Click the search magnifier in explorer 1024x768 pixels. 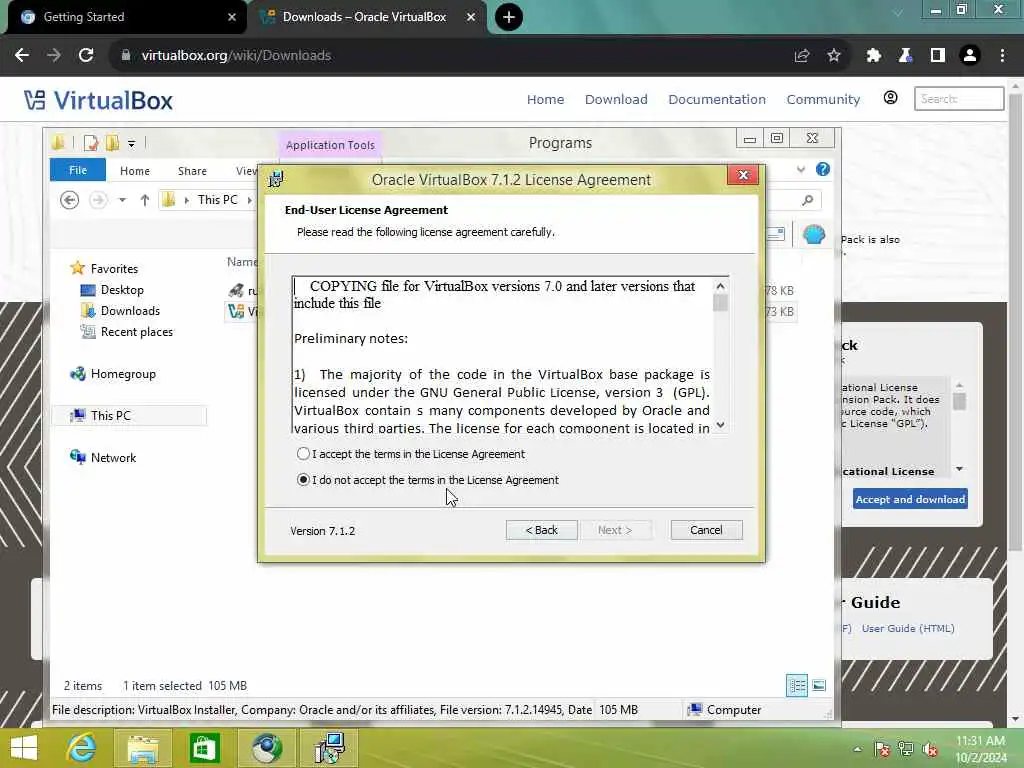click(x=808, y=200)
